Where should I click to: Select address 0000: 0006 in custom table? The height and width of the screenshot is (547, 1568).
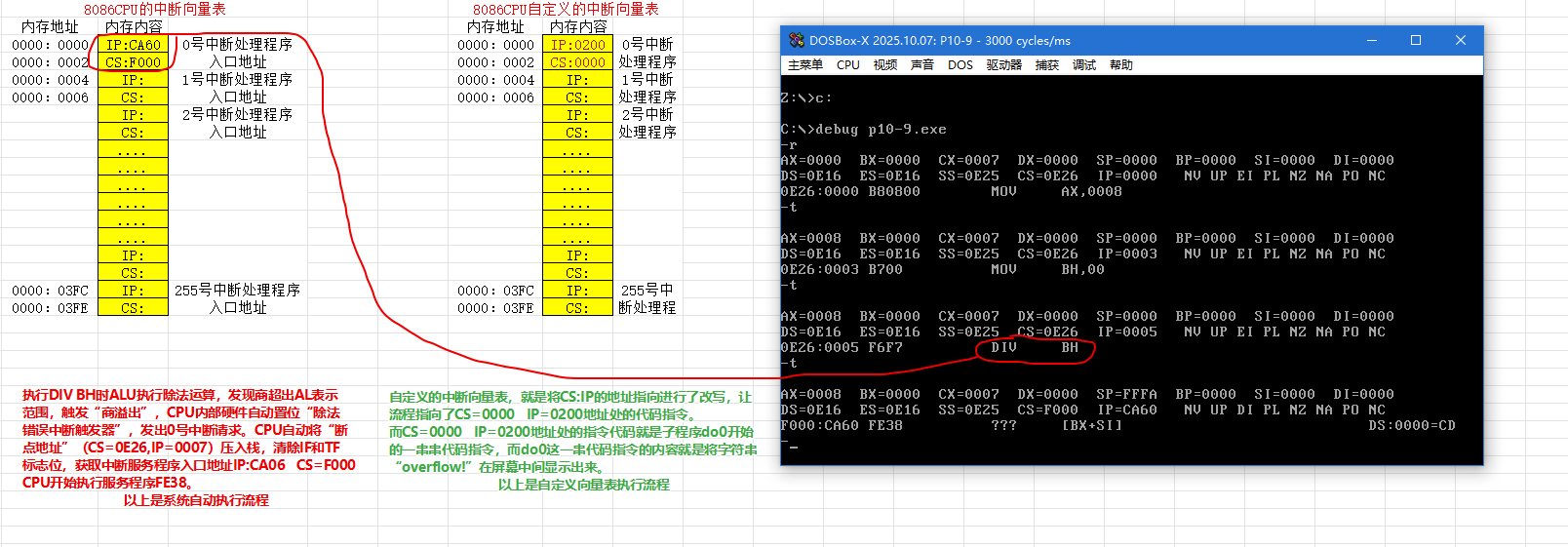[x=495, y=98]
